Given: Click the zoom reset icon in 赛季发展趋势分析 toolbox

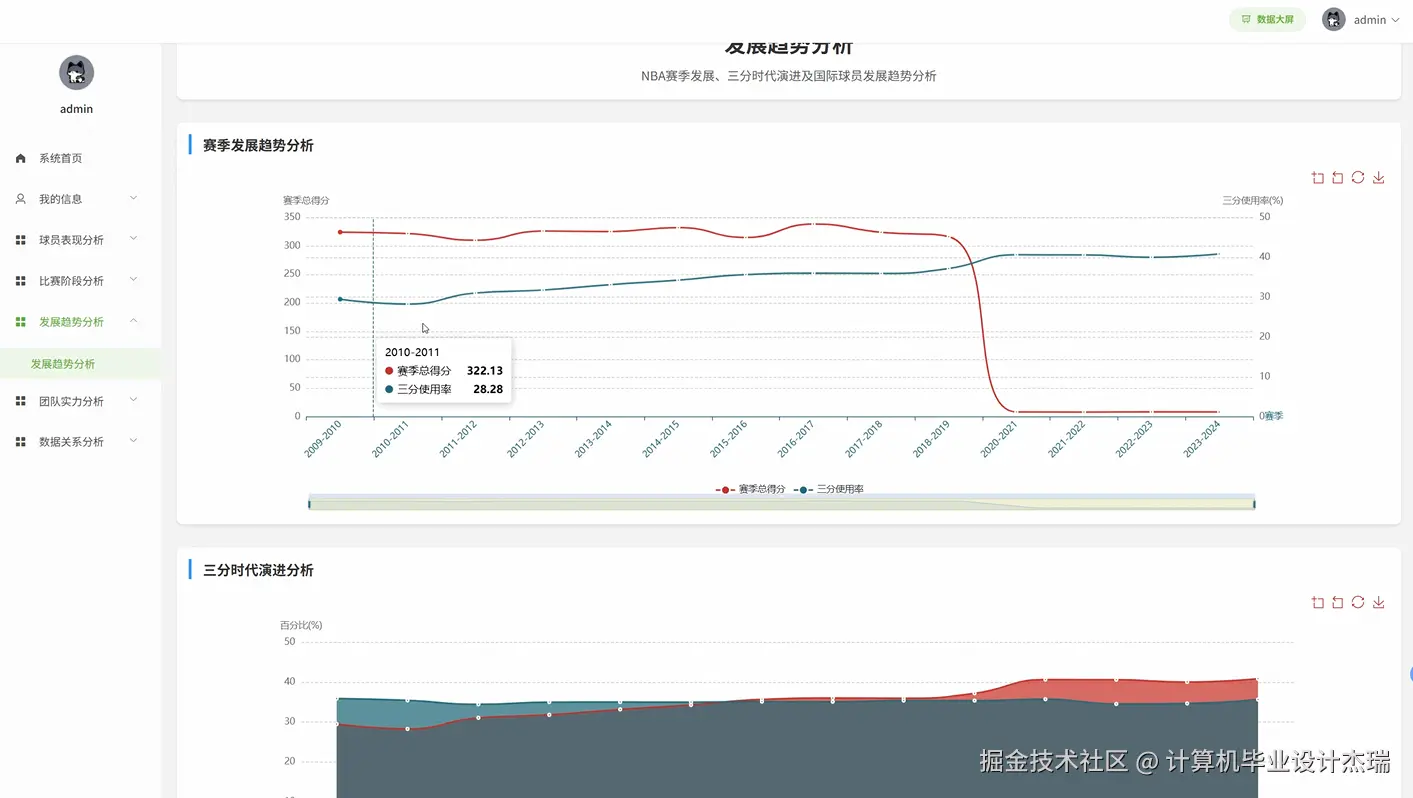Looking at the screenshot, I should (x=1337, y=178).
